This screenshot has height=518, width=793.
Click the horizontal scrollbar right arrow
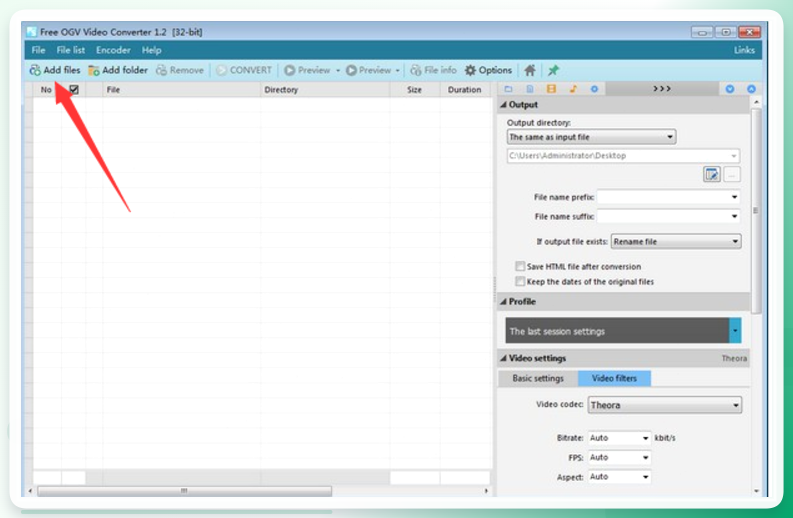tap(486, 491)
